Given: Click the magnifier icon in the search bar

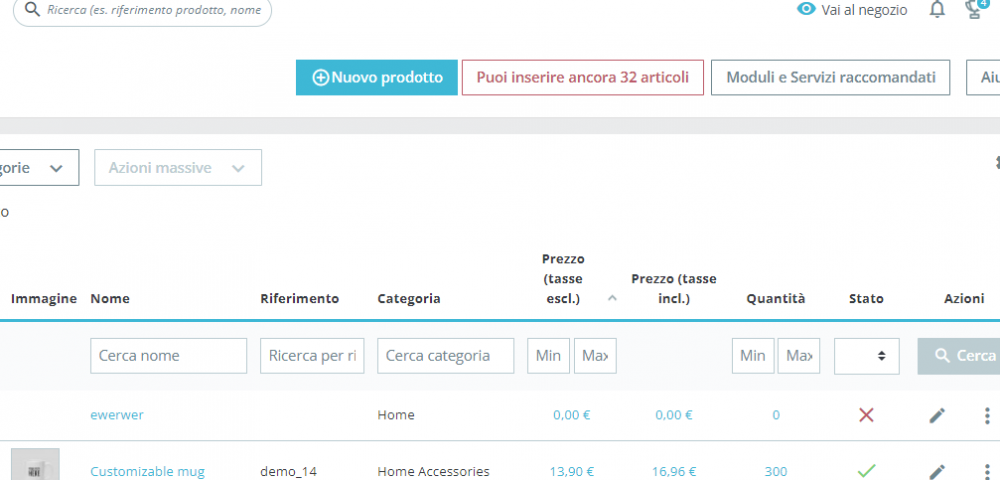Looking at the screenshot, I should point(31,10).
